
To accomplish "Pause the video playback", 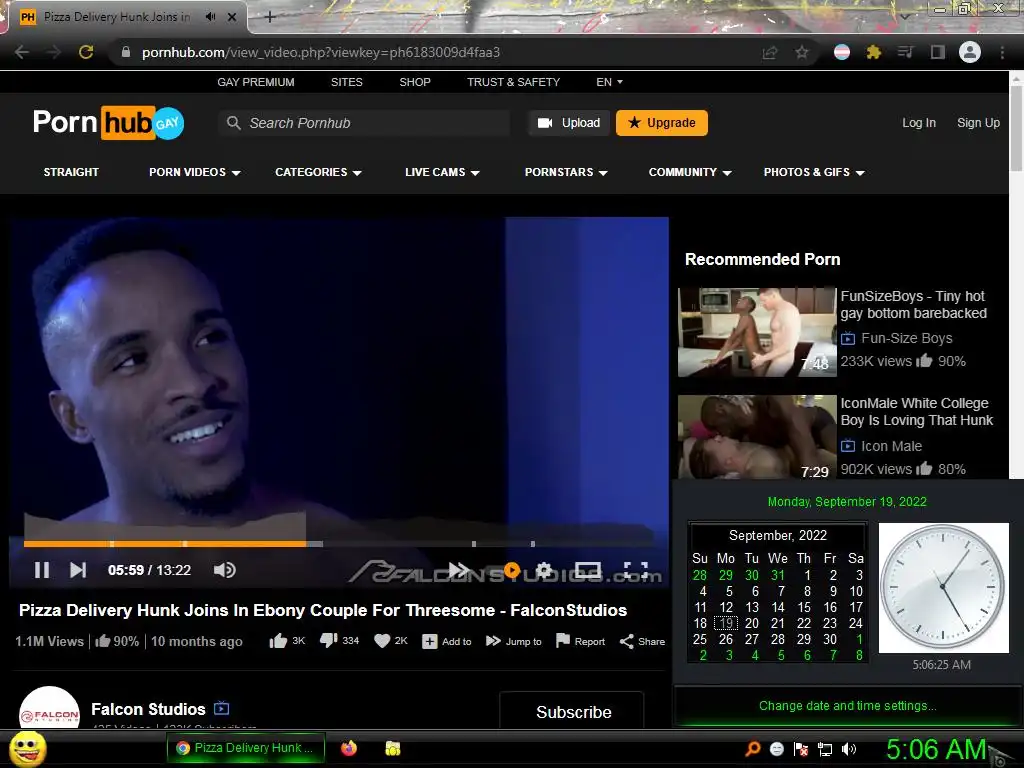I will point(42,570).
